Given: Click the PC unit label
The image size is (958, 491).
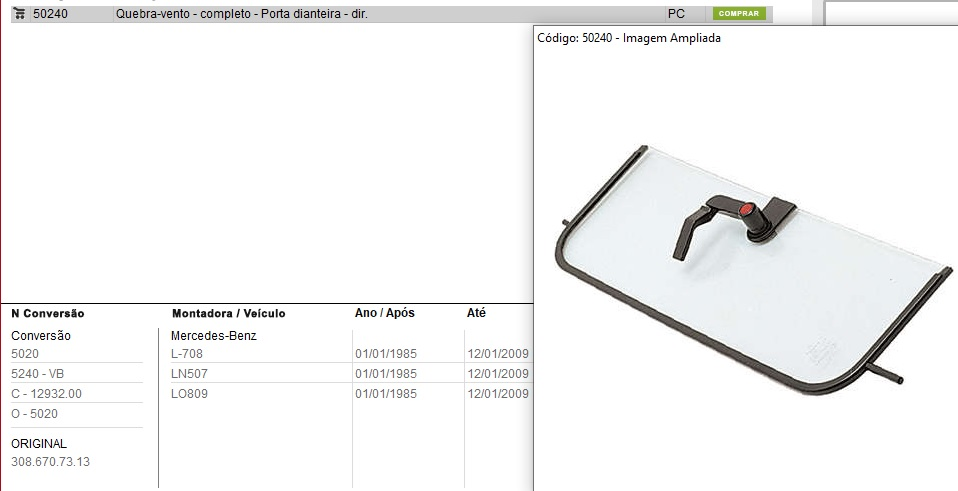Looking at the screenshot, I should coord(676,14).
